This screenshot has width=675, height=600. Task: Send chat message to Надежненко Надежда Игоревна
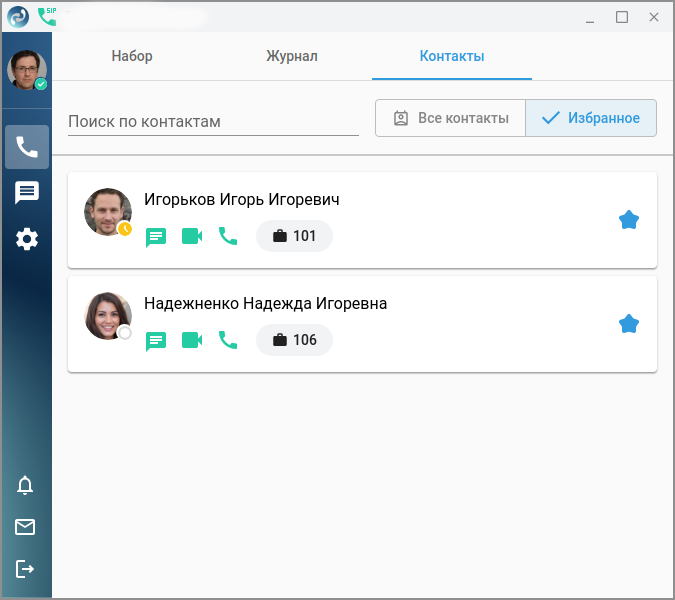156,341
